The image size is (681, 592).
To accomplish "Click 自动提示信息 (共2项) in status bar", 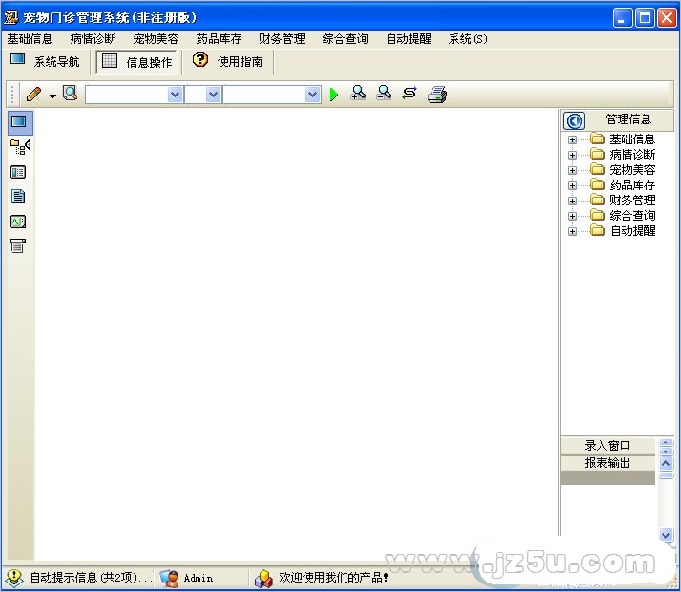I will coord(77,578).
